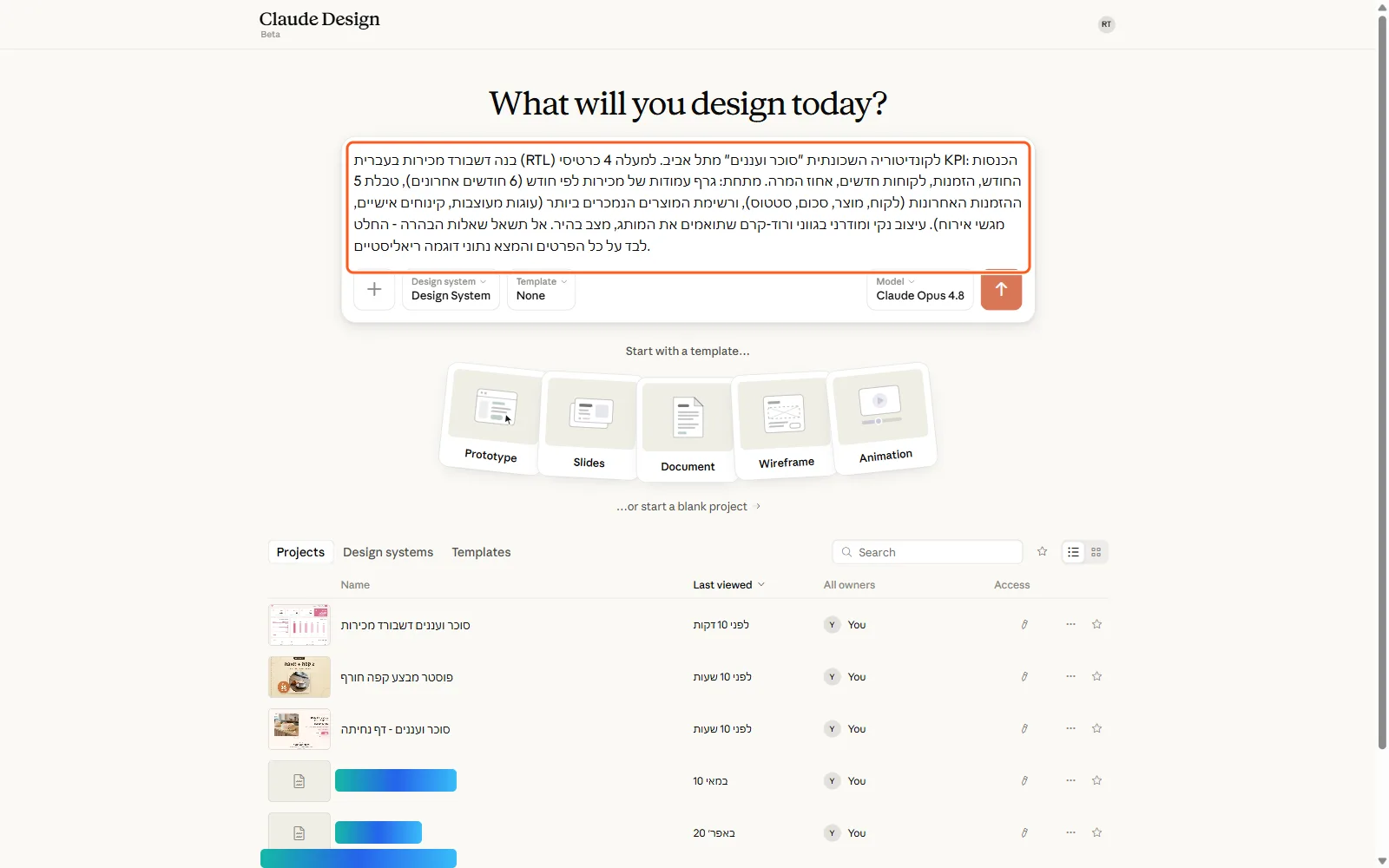This screenshot has height=868, width=1389.
Task: Open more options for project viewed באפר׳ 20
Action: [x=1071, y=833]
